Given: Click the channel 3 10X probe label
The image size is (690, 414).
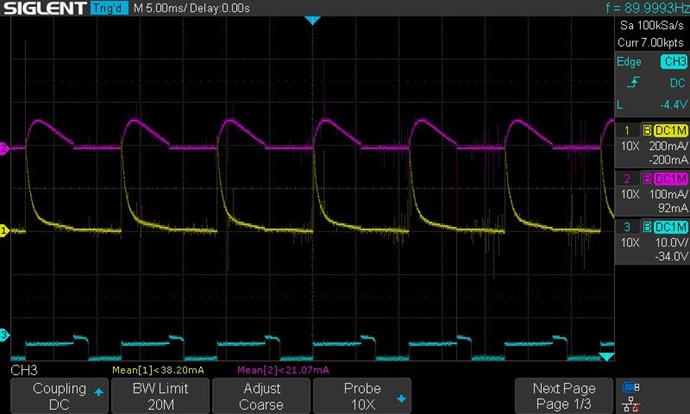Looking at the screenshot, I should tap(630, 242).
